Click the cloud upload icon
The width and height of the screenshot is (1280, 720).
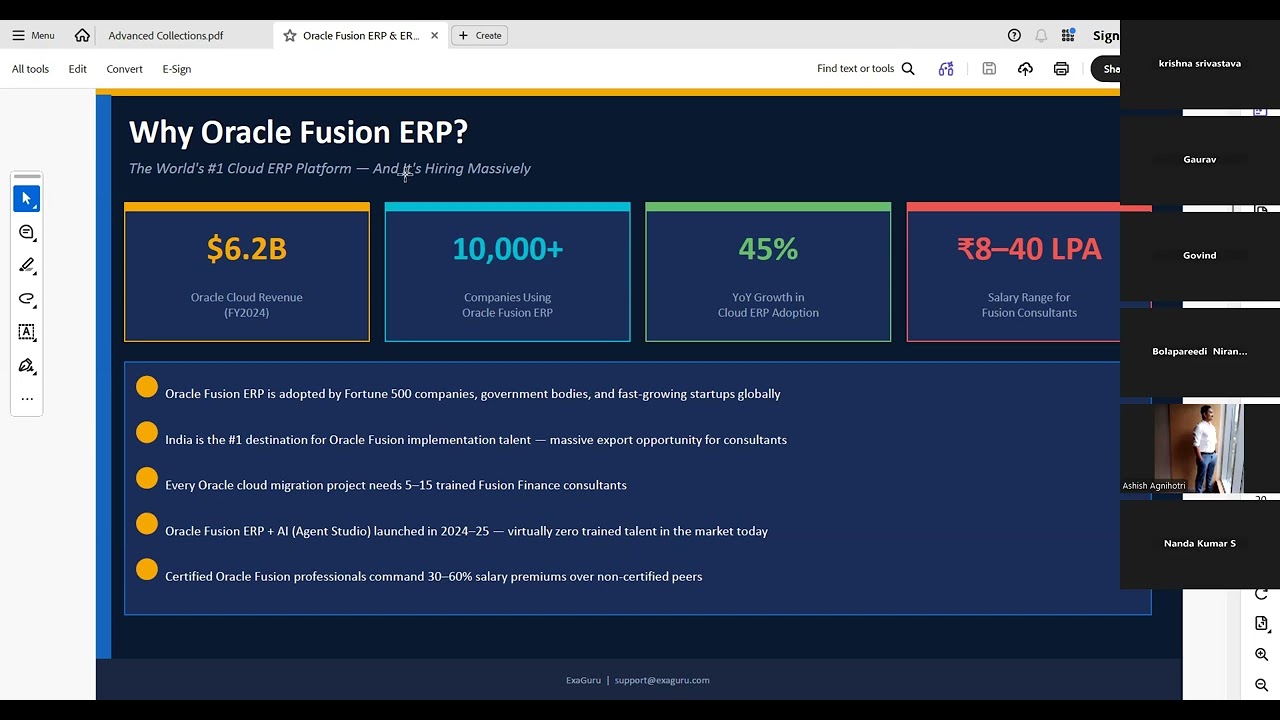(x=1025, y=69)
